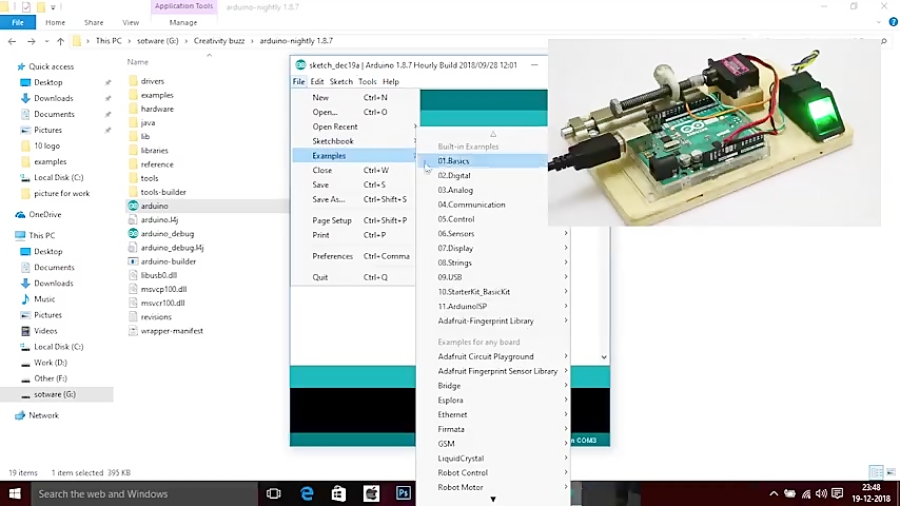Image resolution: width=900 pixels, height=506 pixels.
Task: Open the Arduino Sketch menu
Action: pos(341,81)
